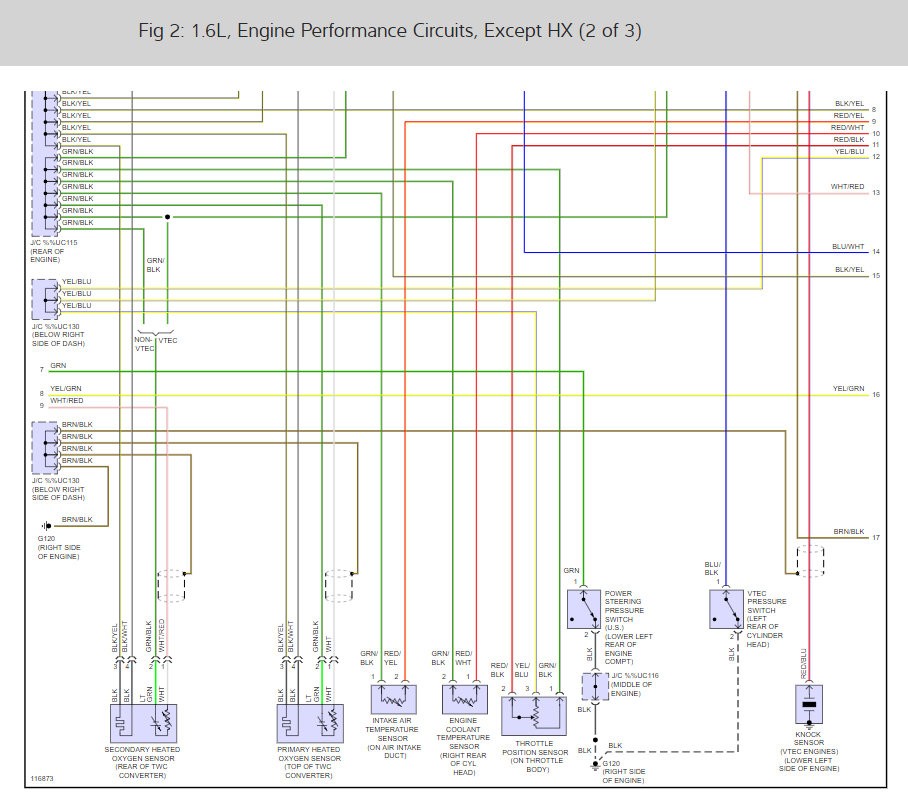This screenshot has height=808, width=908.
Task: Click the BRN/BLK label at pin 17
Action: click(x=849, y=532)
